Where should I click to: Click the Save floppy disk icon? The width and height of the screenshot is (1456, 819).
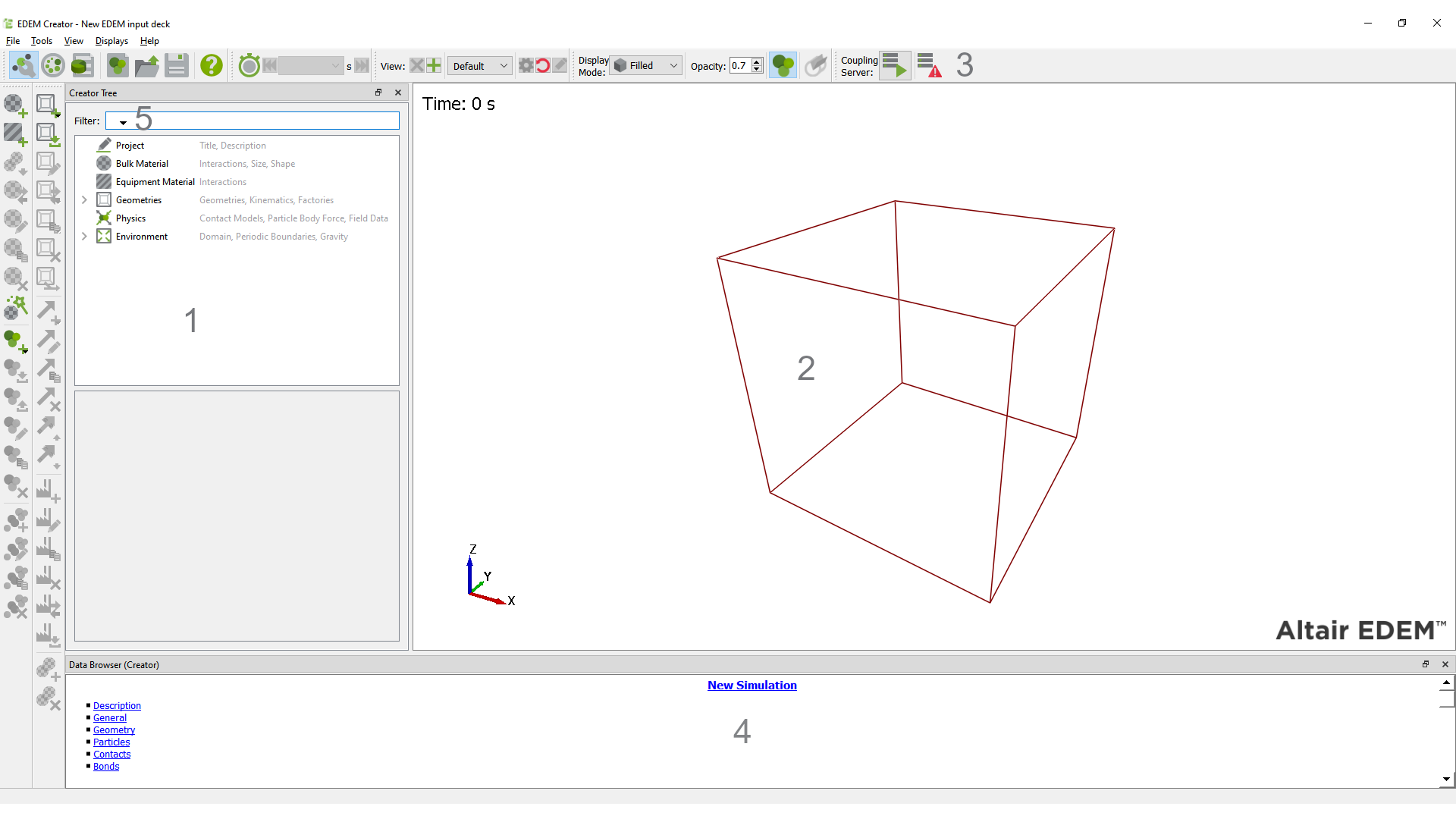point(177,65)
